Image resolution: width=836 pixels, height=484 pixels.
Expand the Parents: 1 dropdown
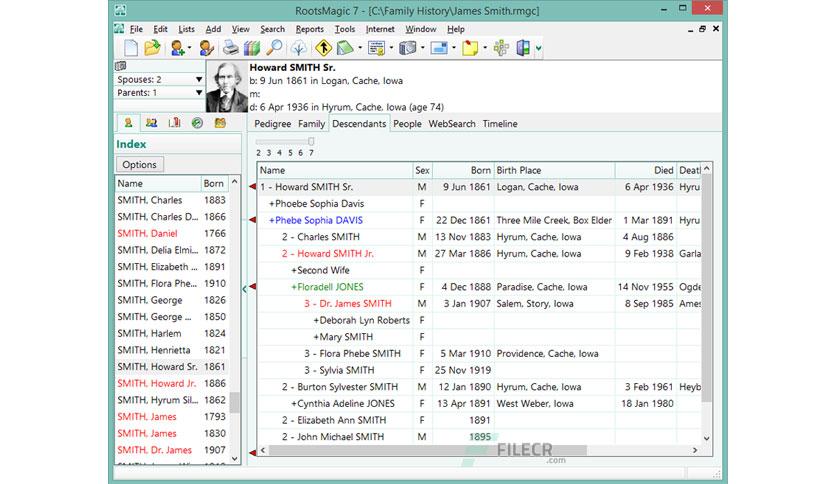tap(199, 93)
